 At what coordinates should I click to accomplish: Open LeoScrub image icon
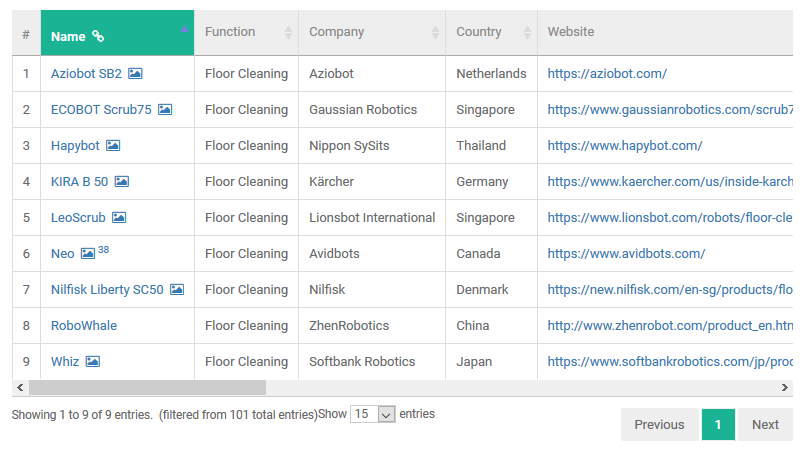click(x=119, y=217)
